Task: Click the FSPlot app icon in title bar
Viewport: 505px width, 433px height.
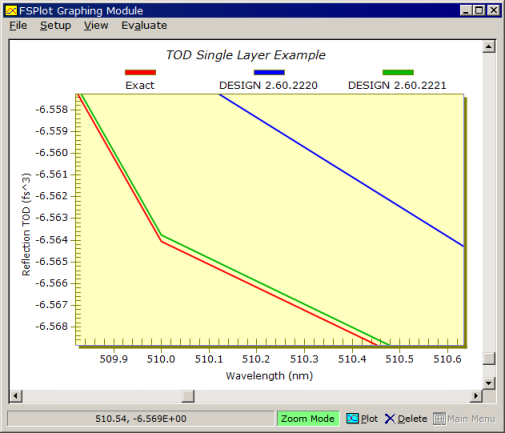Action: tap(11, 11)
